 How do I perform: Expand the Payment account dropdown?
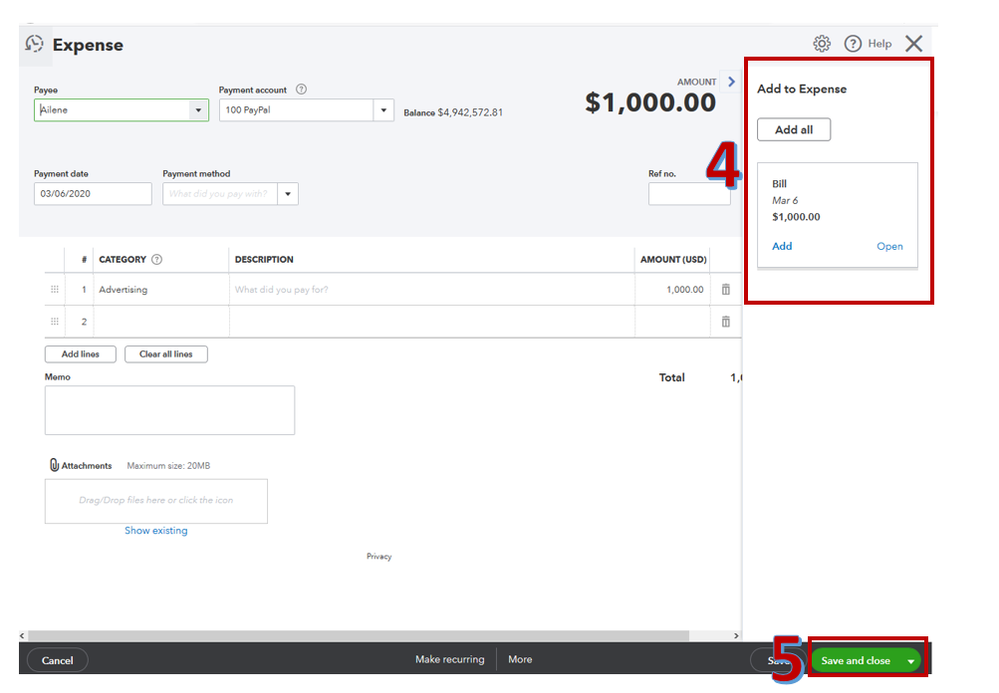[x=383, y=110]
